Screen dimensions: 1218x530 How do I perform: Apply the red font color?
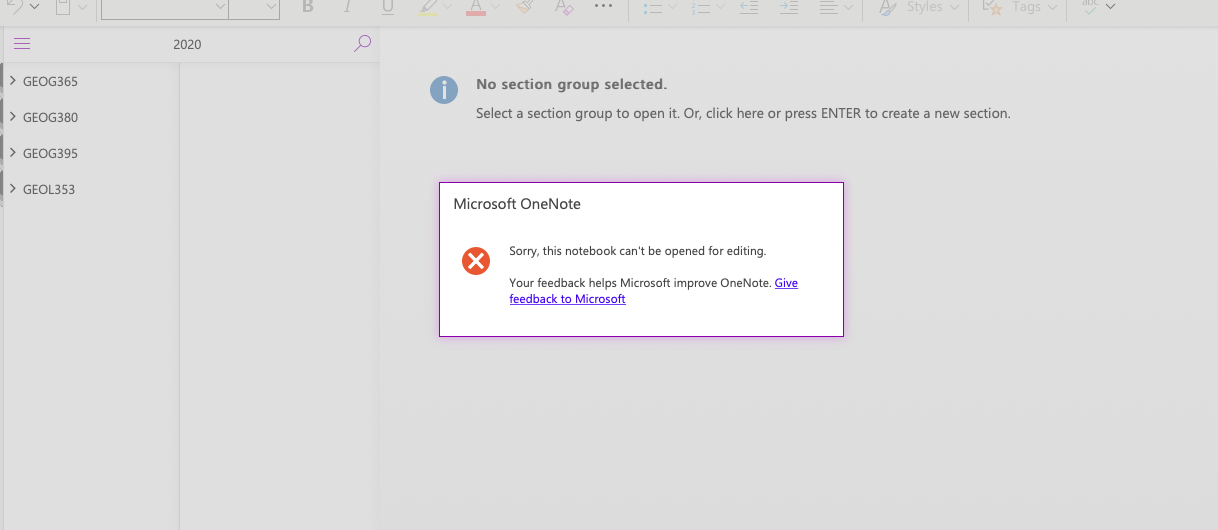pyautogui.click(x=476, y=6)
